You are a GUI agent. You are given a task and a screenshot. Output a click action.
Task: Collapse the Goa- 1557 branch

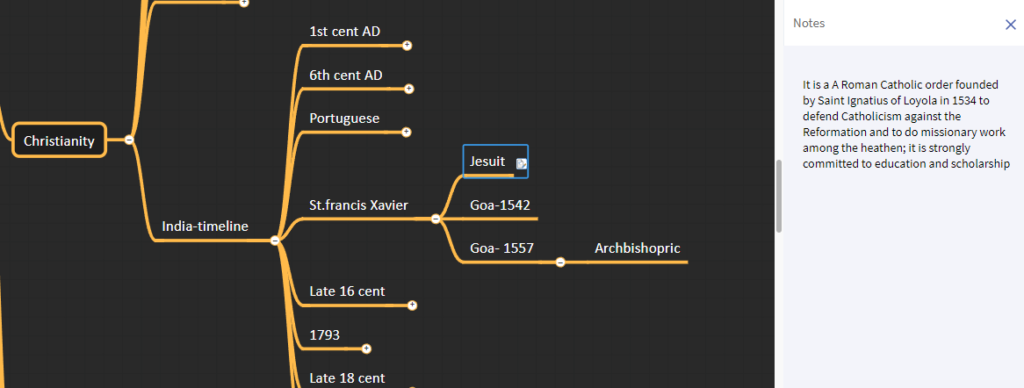[560, 262]
